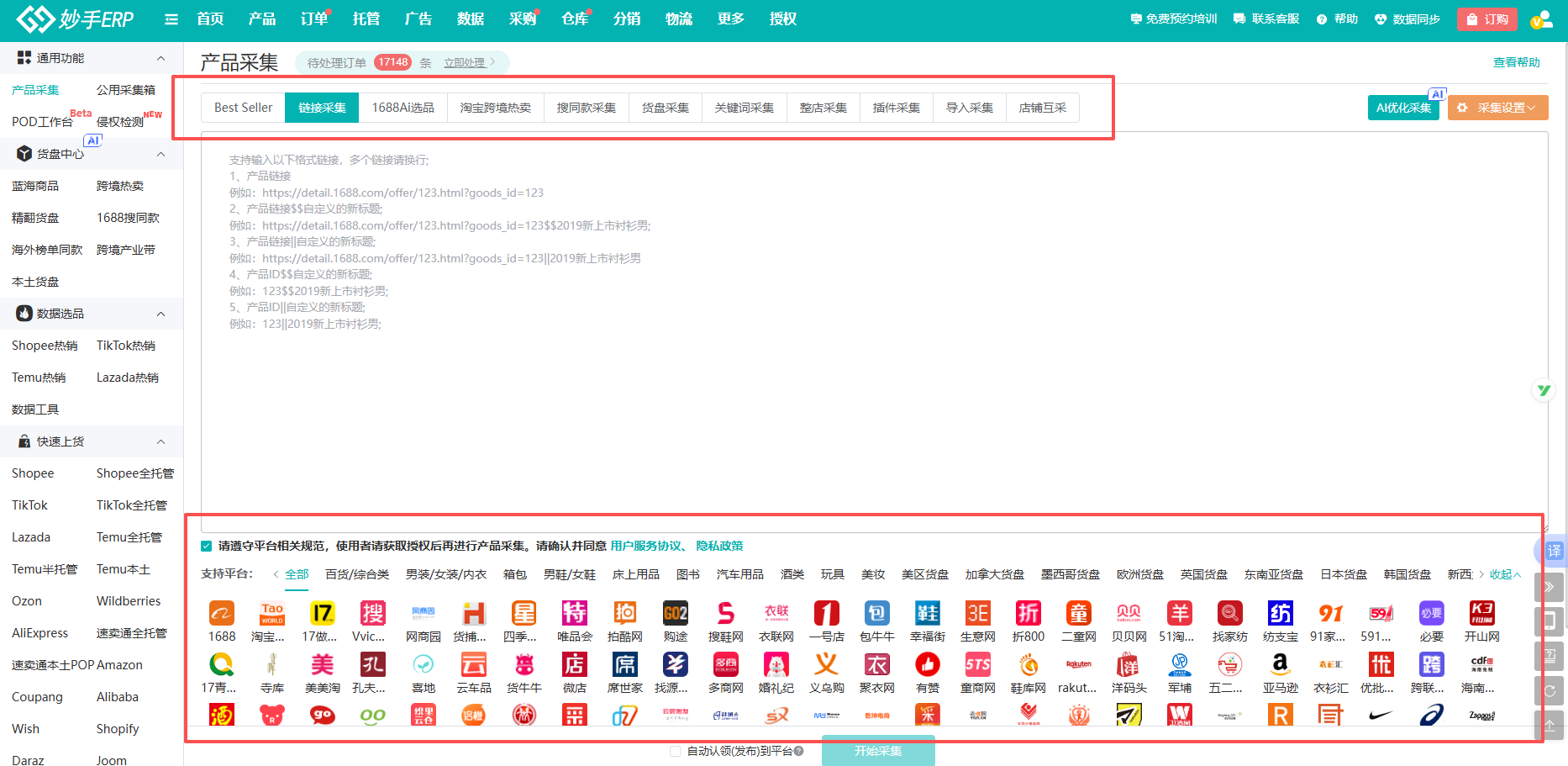Open the 订单 top menu

point(314,18)
